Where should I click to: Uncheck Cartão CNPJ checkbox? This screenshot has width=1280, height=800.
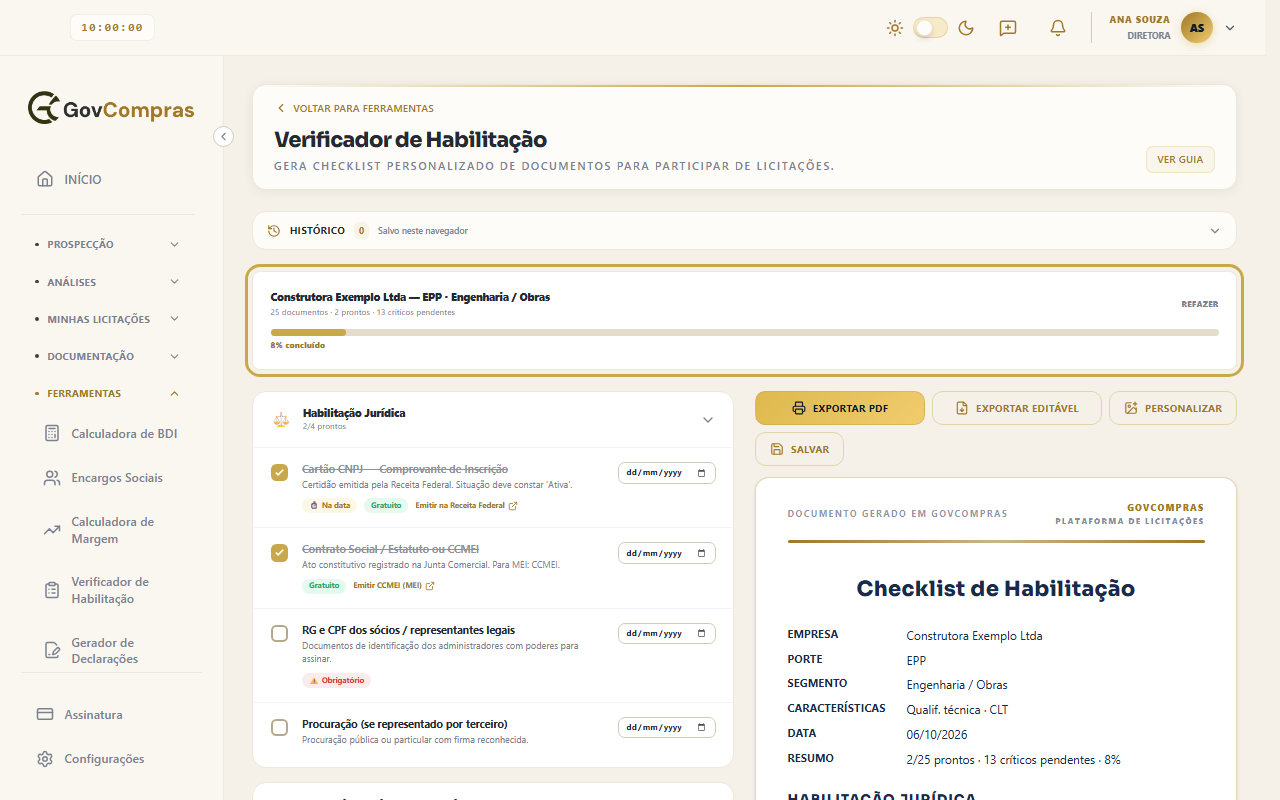280,473
